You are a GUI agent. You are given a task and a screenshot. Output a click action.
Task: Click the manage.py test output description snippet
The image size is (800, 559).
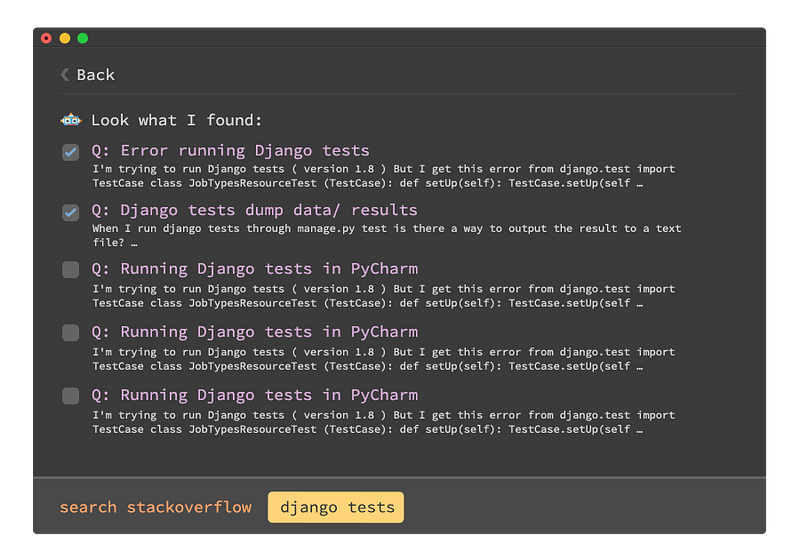pos(387,235)
